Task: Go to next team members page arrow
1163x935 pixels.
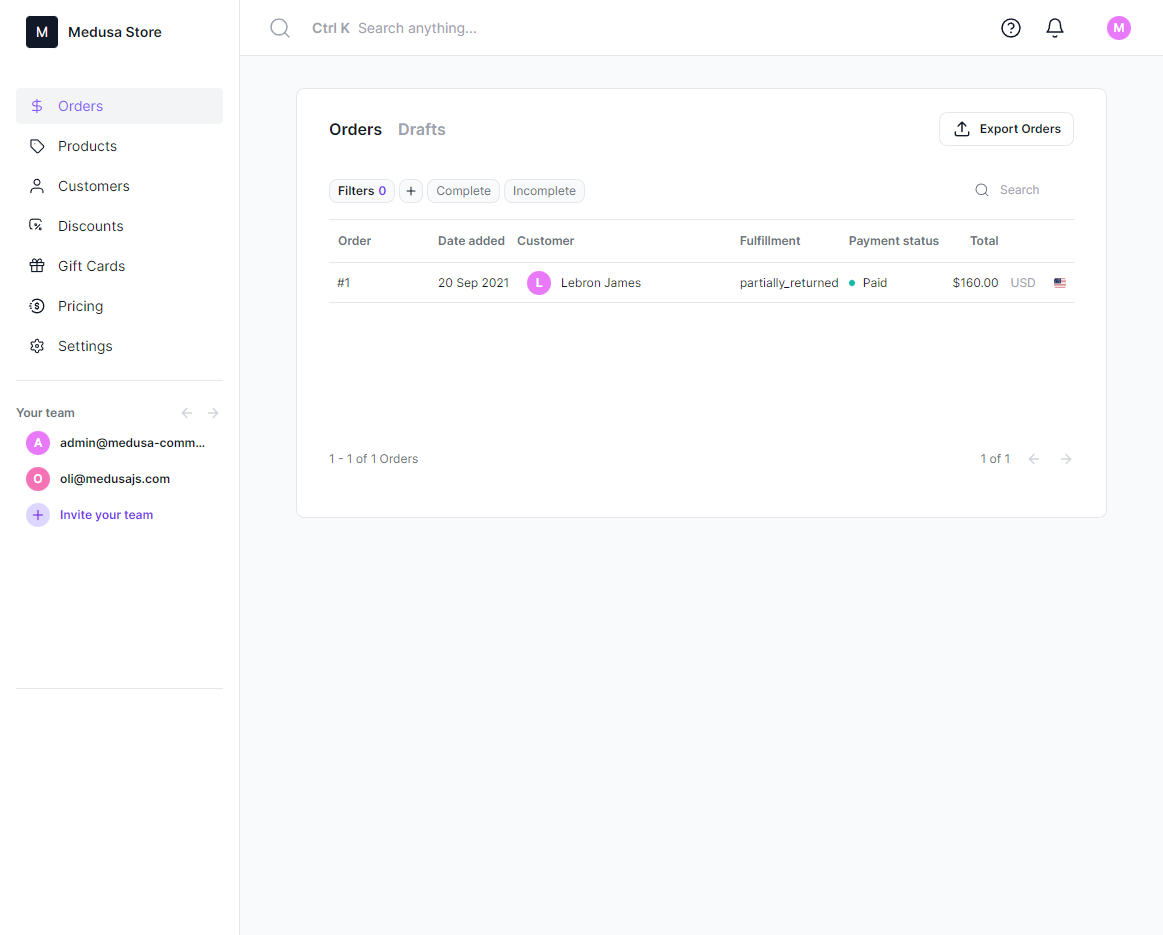Action: [213, 413]
